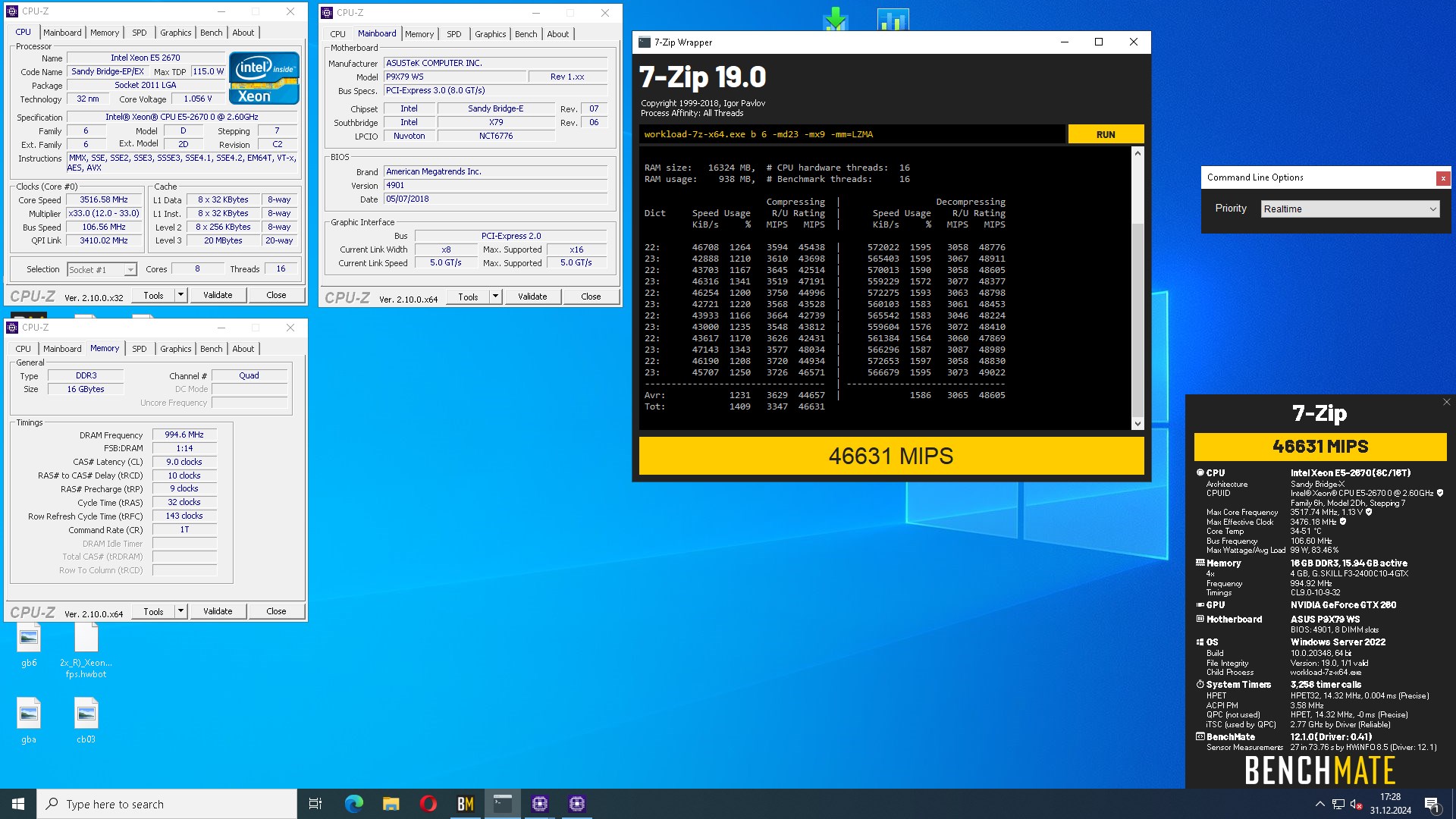This screenshot has width=1456, height=819.
Task: Click DRAM Frequency 994.6 MHz value
Action: click(x=184, y=435)
